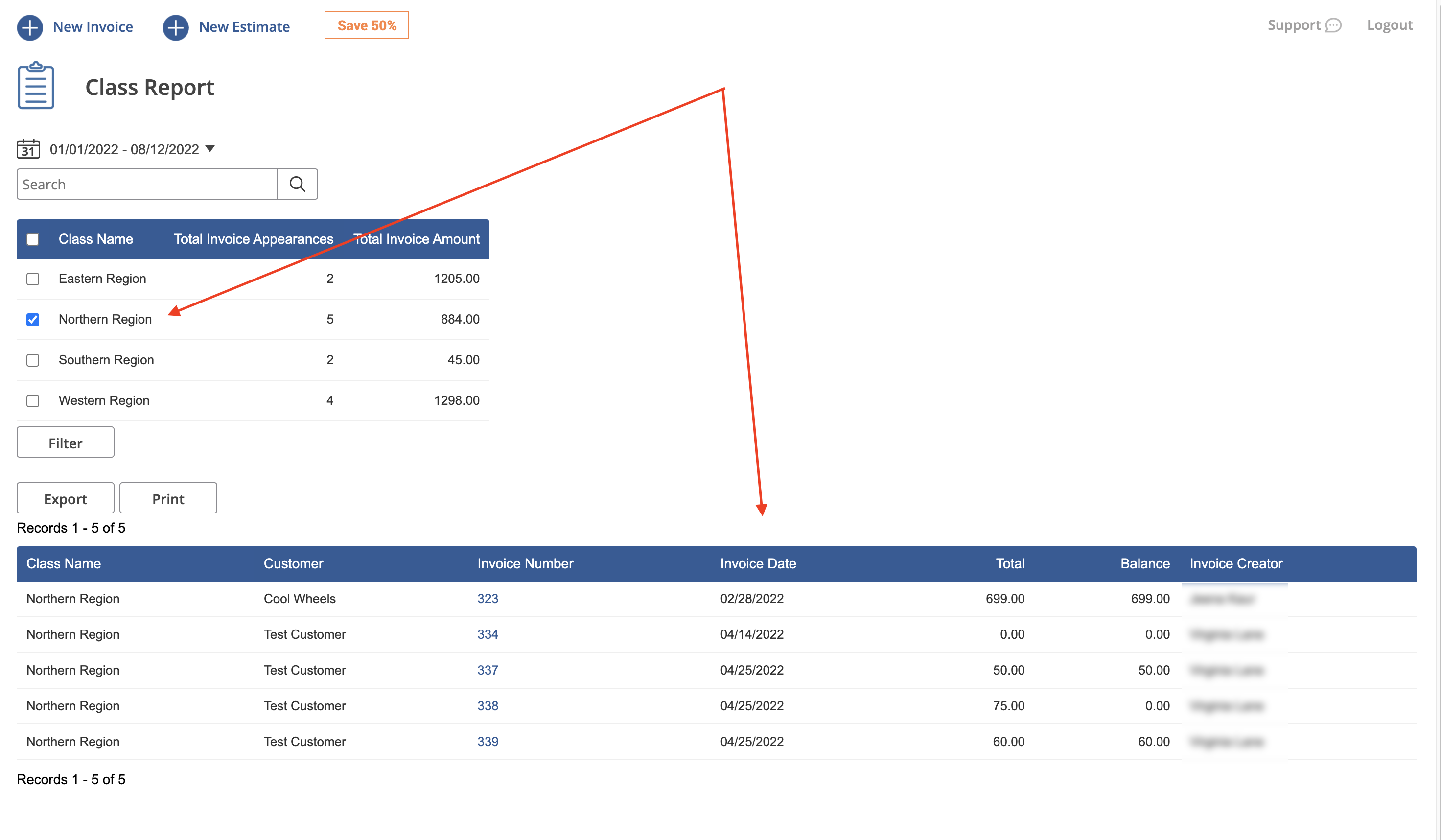The height and width of the screenshot is (840, 1441).
Task: Click Class Name header in upper table
Action: [95, 239]
